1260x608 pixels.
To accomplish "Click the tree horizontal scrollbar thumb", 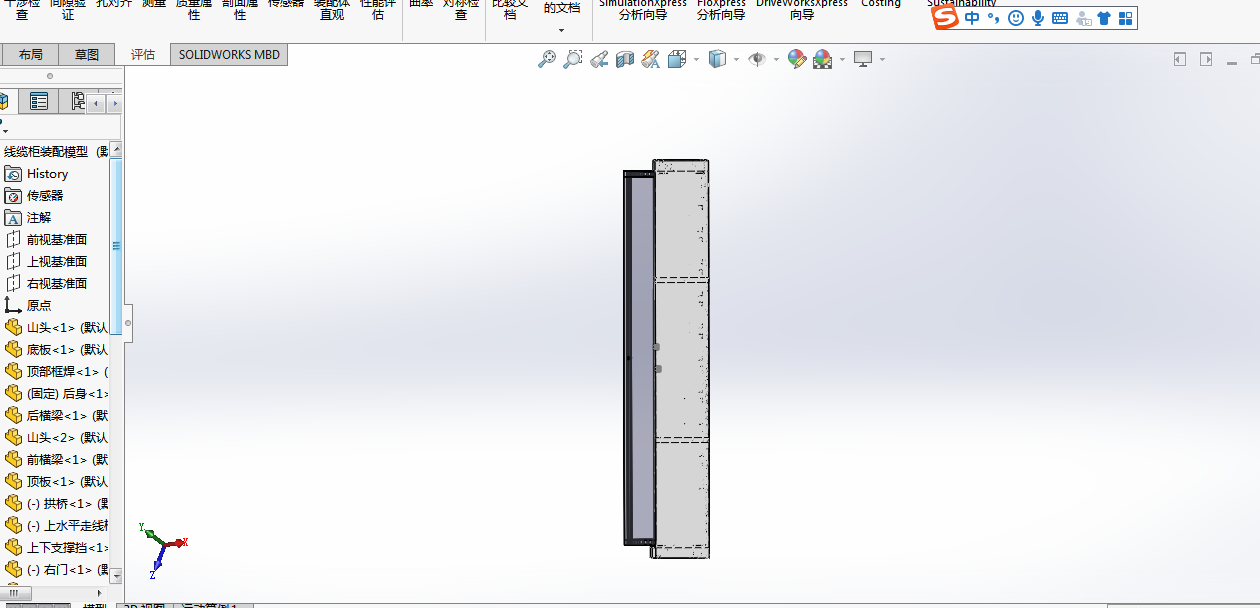I will pyautogui.click(x=14, y=592).
